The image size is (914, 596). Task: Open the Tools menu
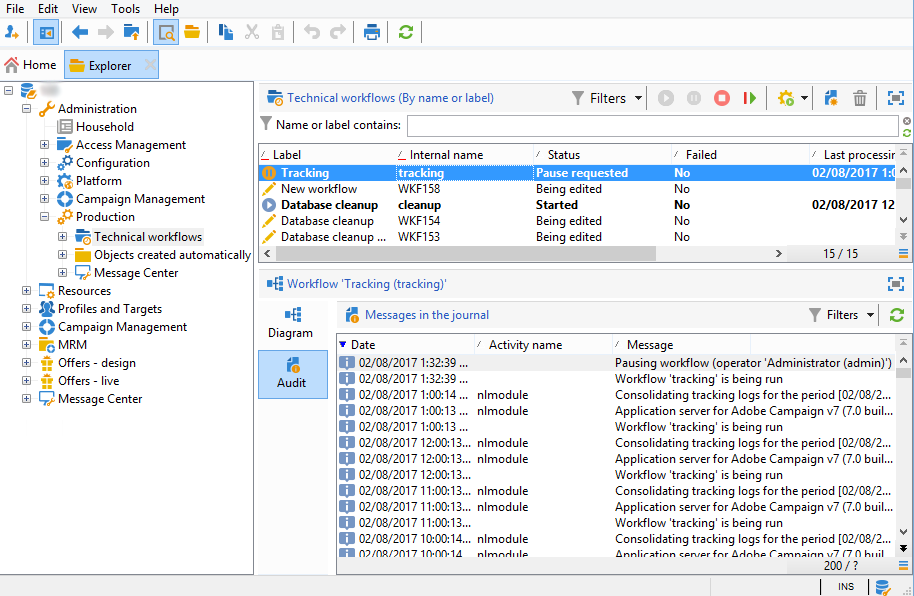click(125, 9)
